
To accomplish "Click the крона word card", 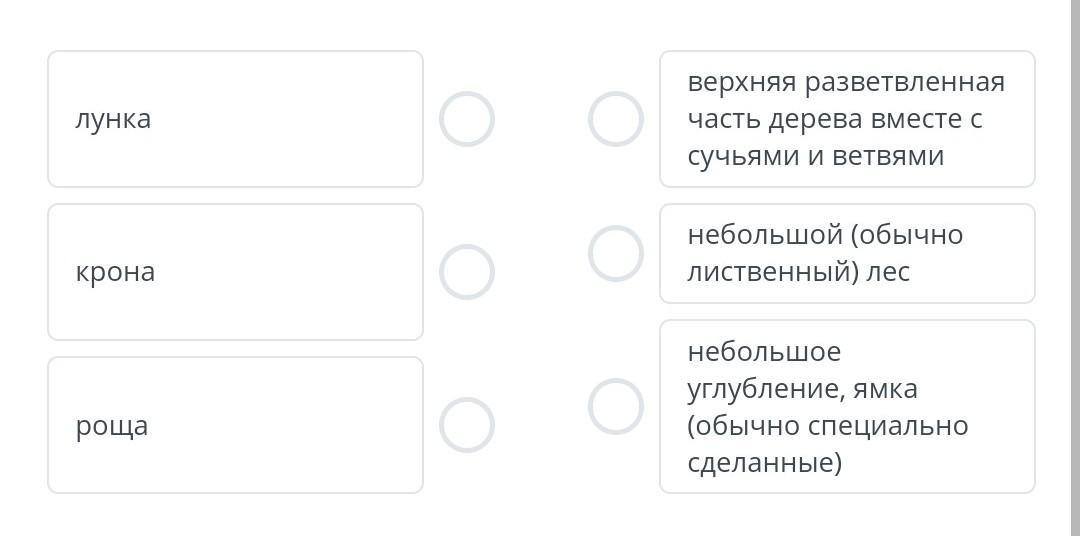I will click(x=235, y=272).
